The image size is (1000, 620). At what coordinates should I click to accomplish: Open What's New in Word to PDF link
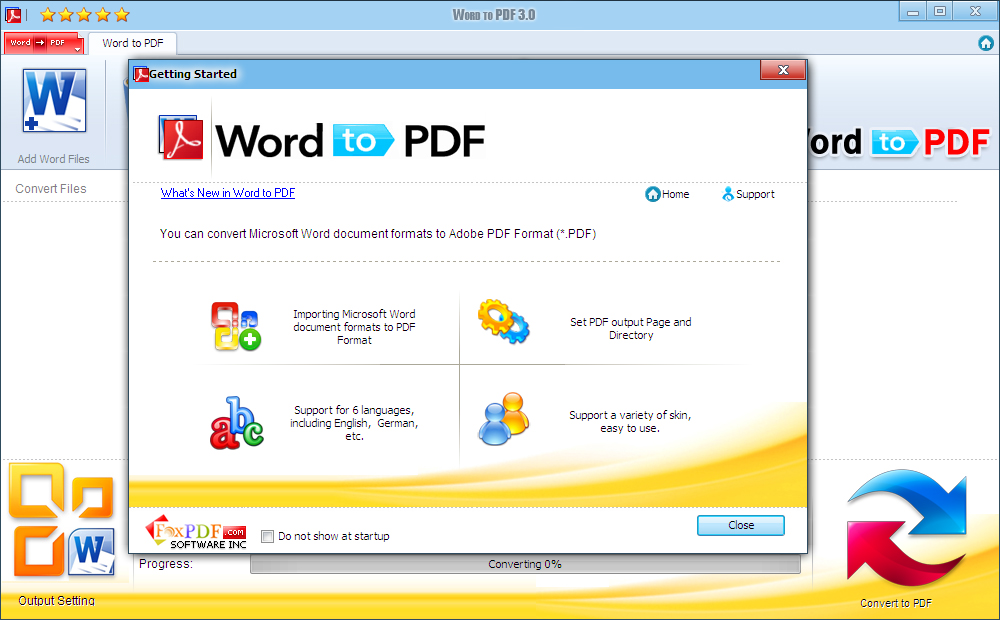[x=228, y=193]
